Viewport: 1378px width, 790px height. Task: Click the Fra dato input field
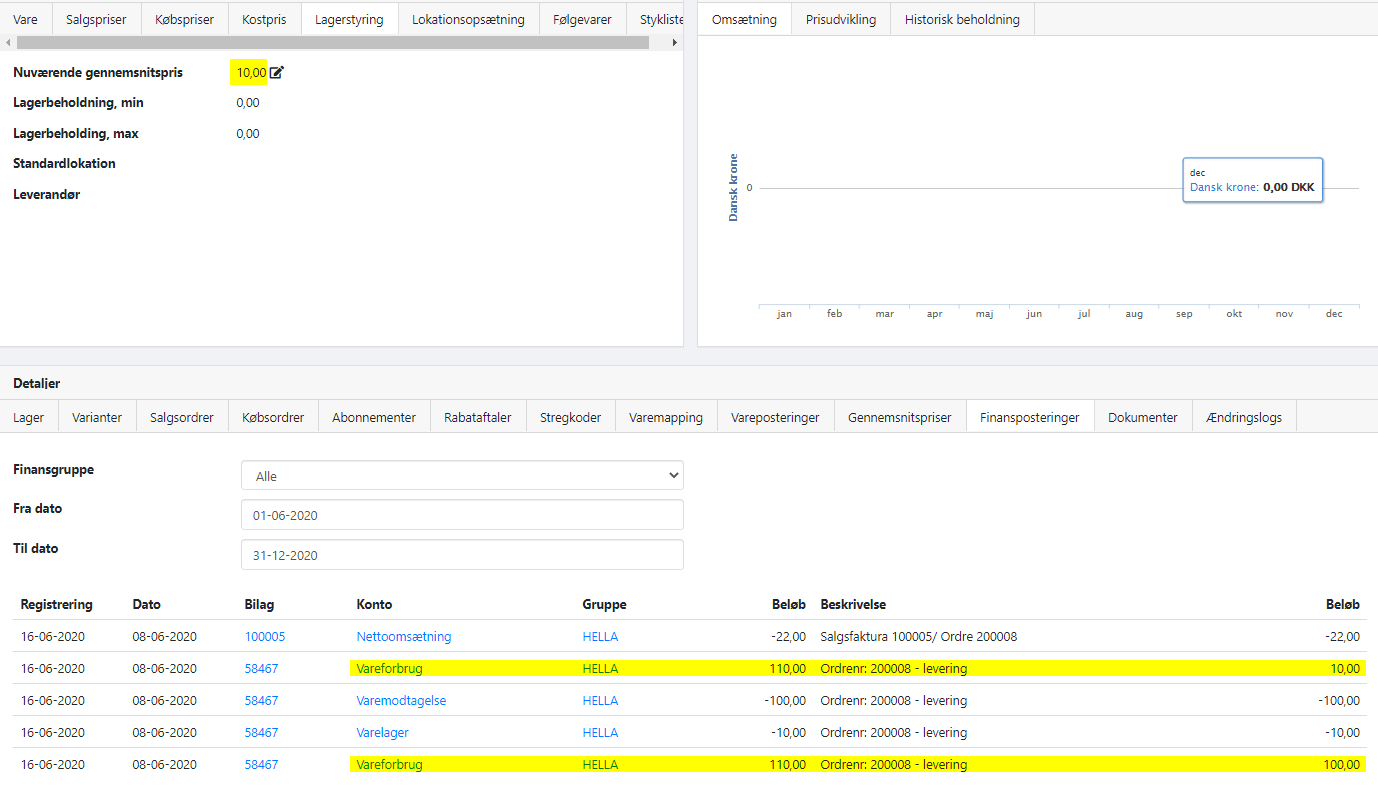coord(462,515)
